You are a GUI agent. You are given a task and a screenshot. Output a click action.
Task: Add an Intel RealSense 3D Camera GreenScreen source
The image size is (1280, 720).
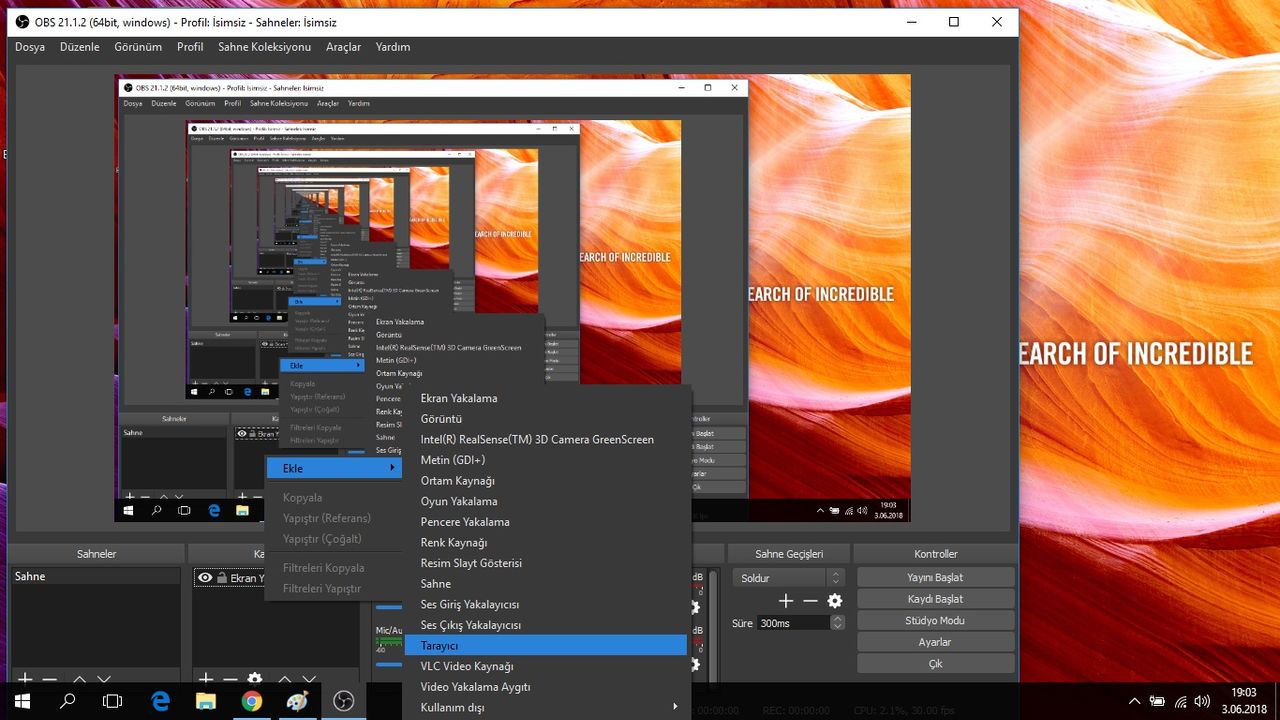point(548,439)
